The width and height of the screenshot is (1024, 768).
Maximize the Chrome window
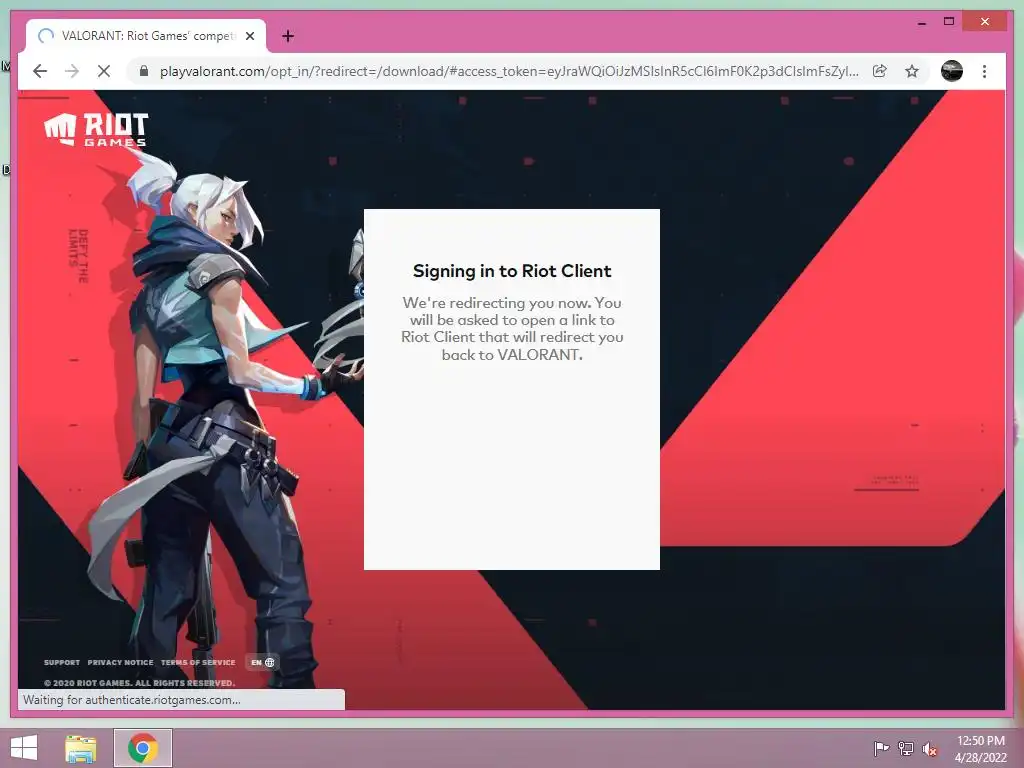[x=949, y=22]
